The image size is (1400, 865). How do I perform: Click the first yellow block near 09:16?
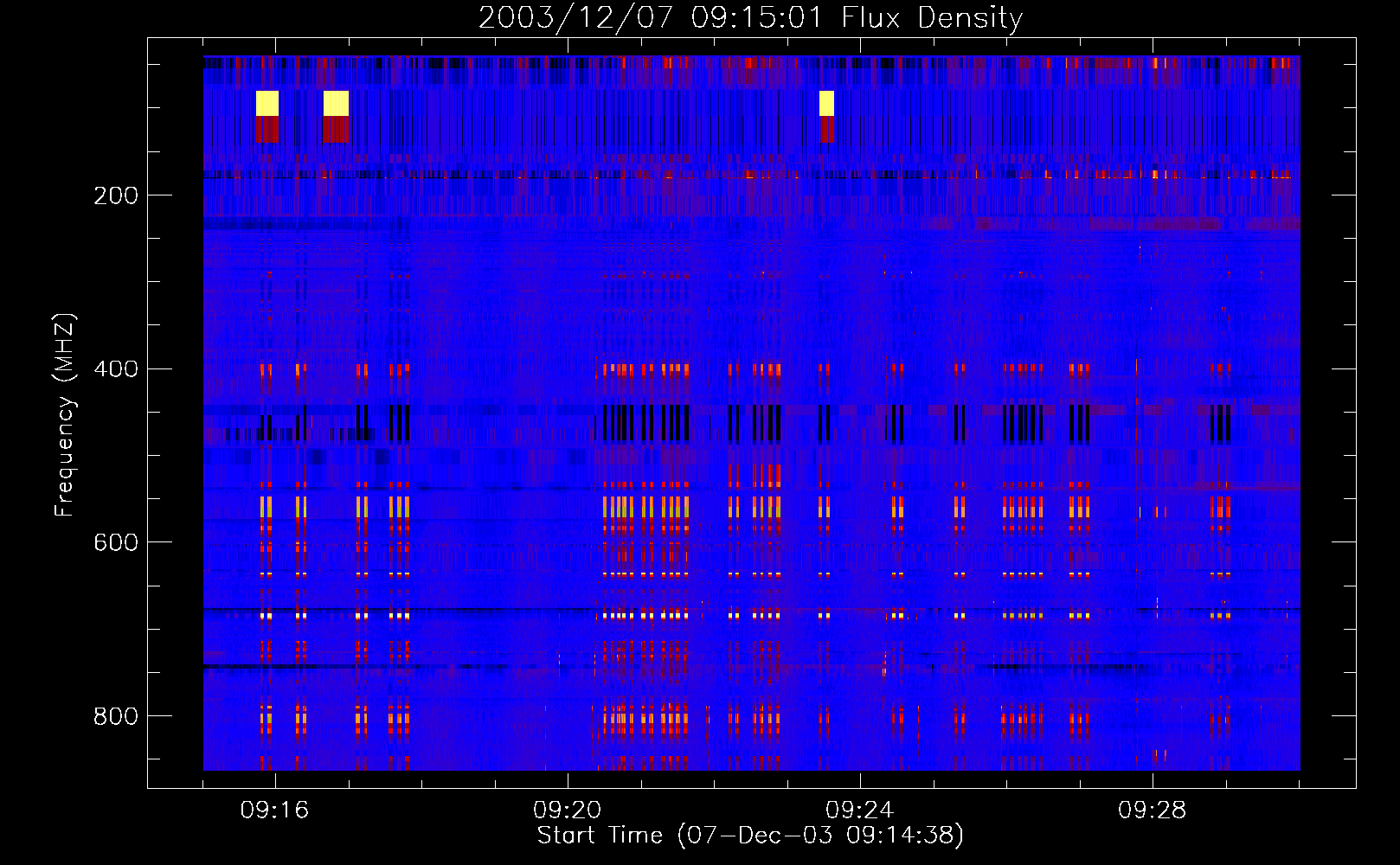tap(267, 103)
